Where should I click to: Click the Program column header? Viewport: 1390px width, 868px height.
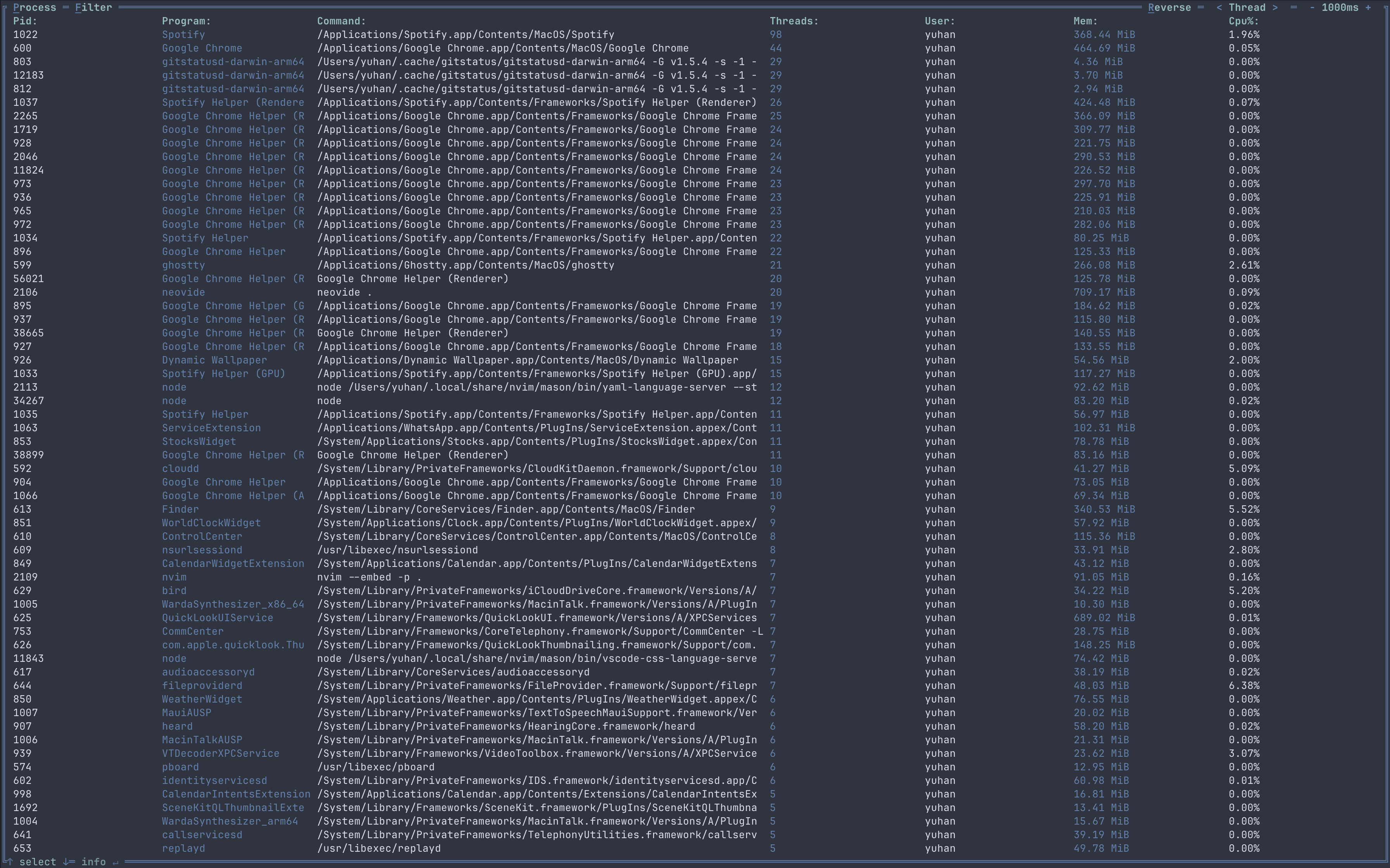point(186,21)
